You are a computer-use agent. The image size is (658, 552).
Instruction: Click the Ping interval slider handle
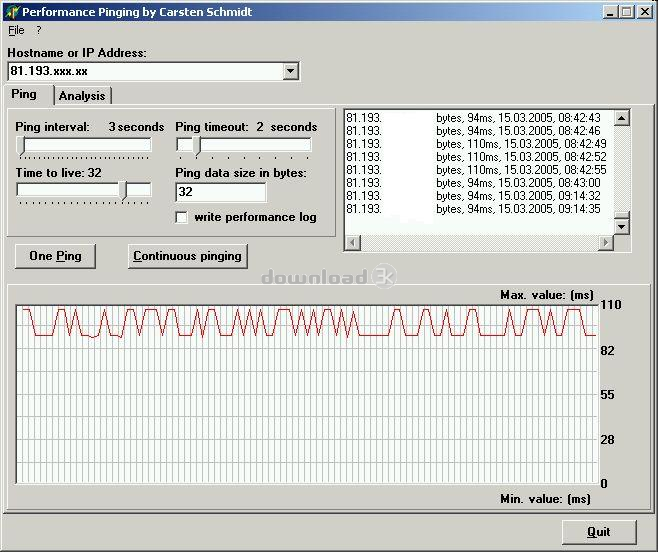21,147
